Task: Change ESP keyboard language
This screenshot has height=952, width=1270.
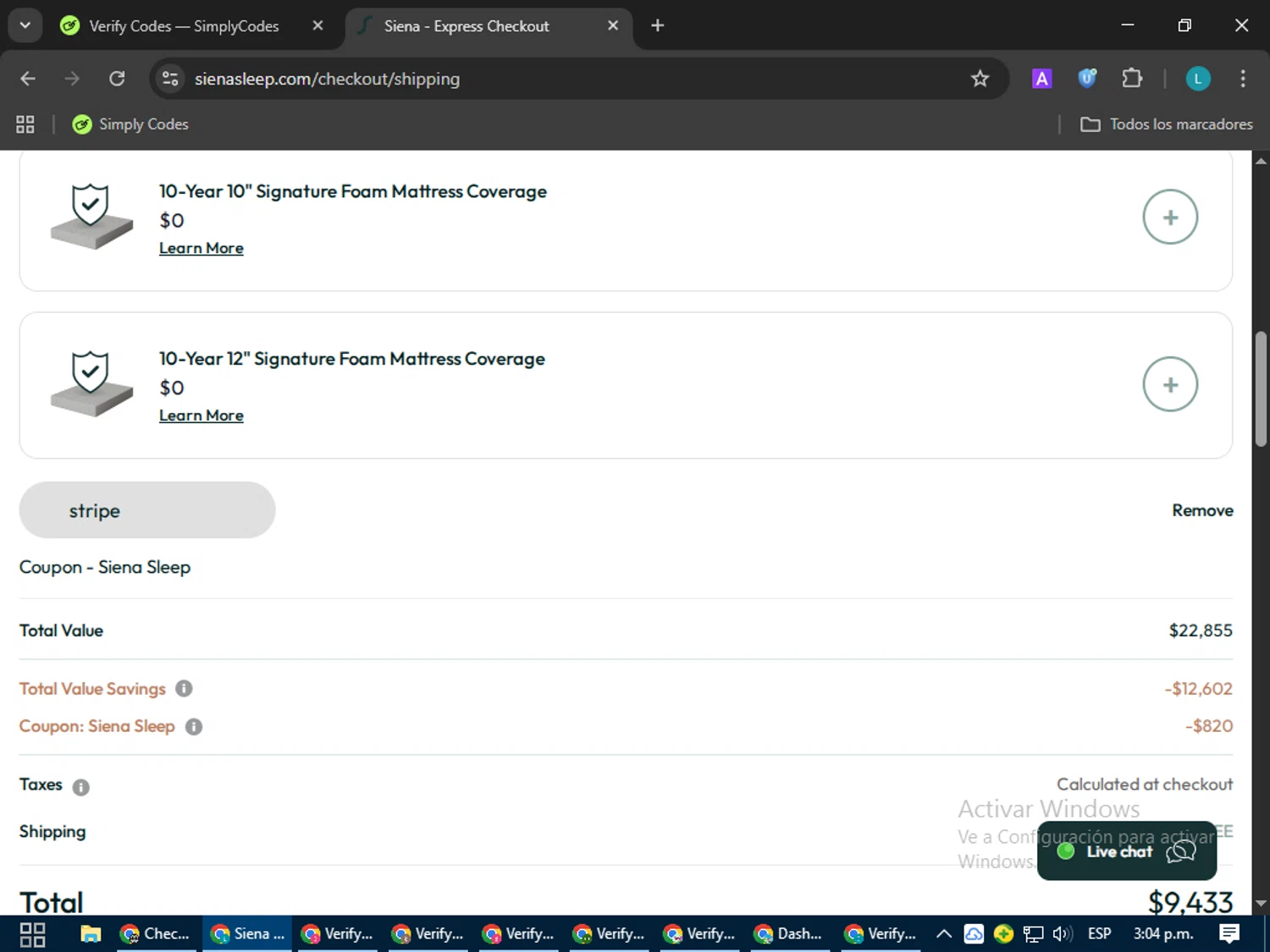Action: click(1099, 934)
